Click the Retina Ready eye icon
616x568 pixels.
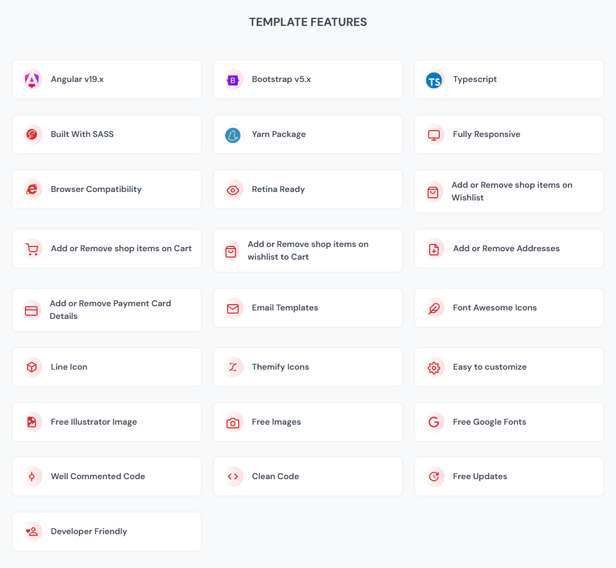233,190
